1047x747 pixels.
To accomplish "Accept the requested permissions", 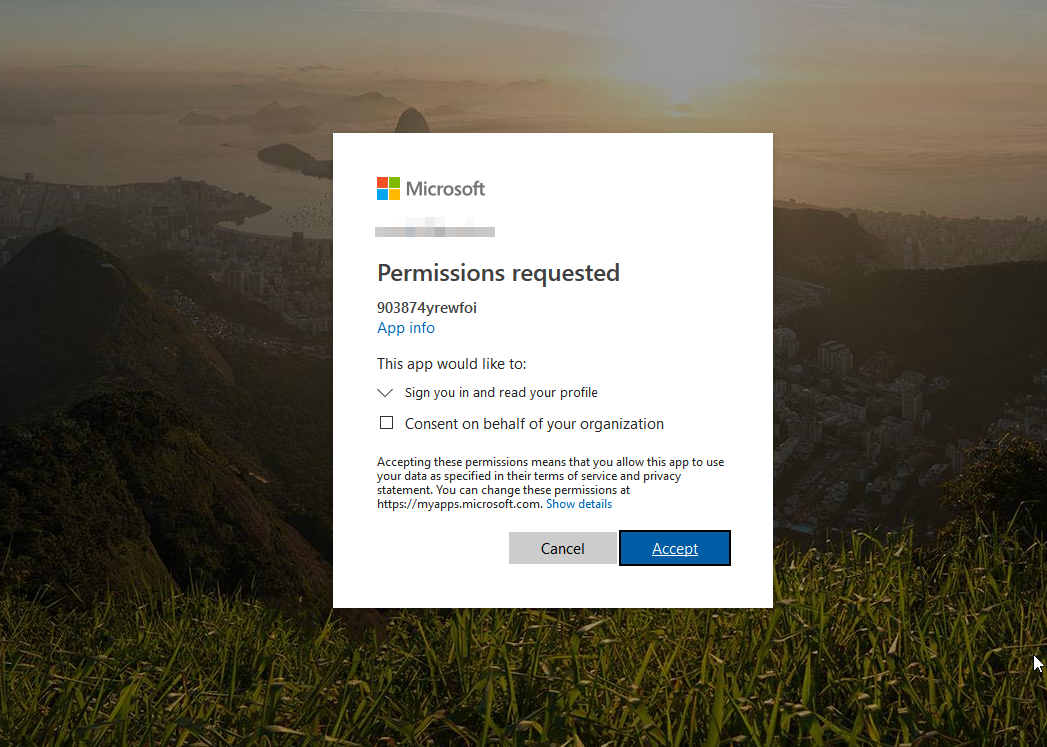I will pyautogui.click(x=674, y=547).
